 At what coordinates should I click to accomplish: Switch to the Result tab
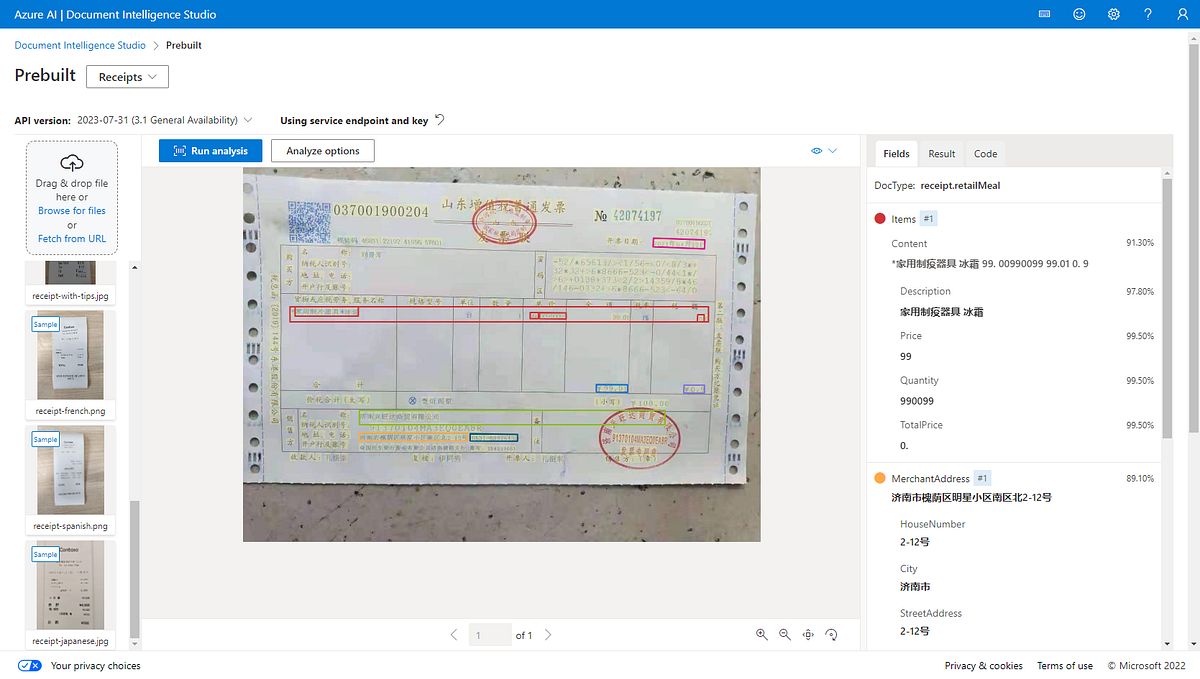(941, 154)
